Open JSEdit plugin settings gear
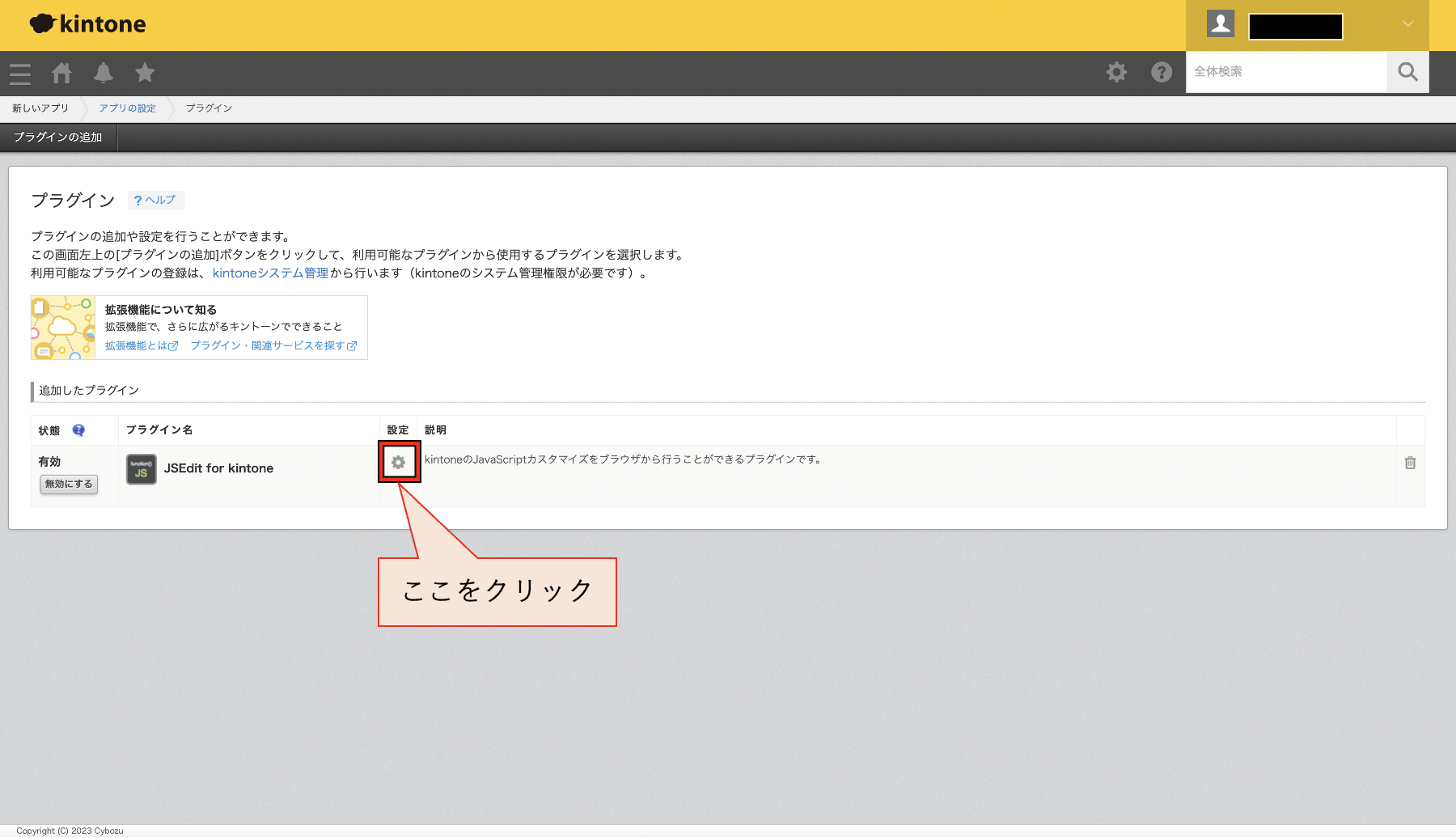Viewport: 1456px width, 838px height. tap(398, 462)
